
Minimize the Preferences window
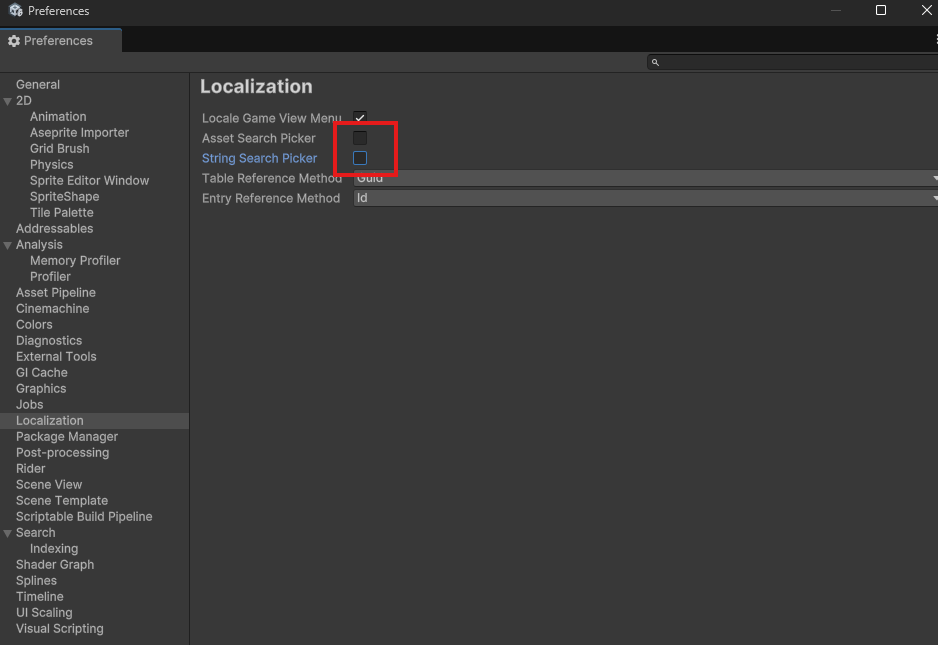tap(836, 10)
